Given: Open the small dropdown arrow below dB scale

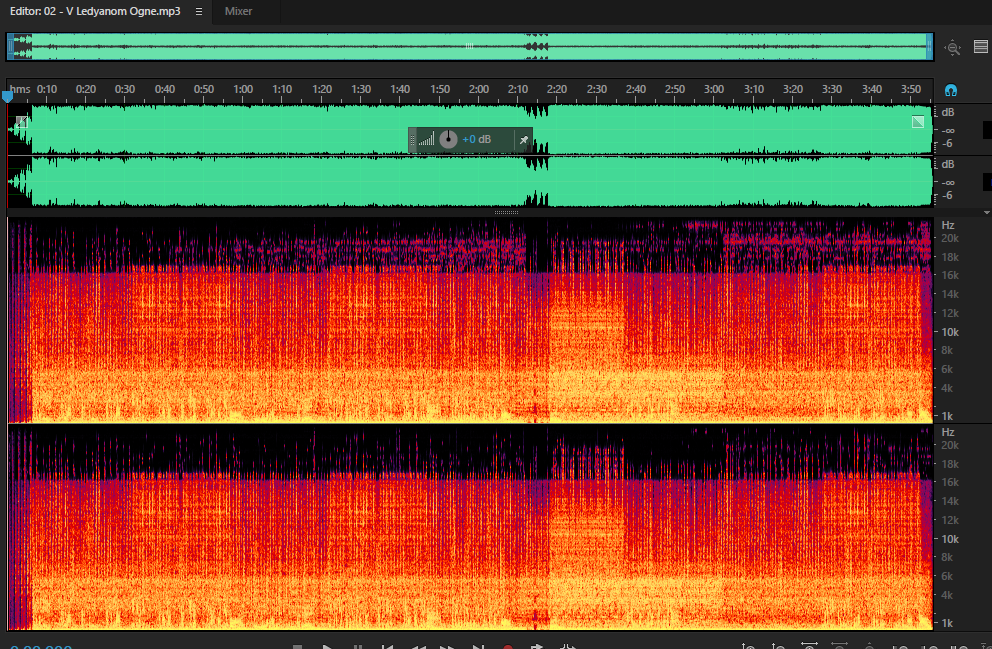Looking at the screenshot, I should 986,213.
